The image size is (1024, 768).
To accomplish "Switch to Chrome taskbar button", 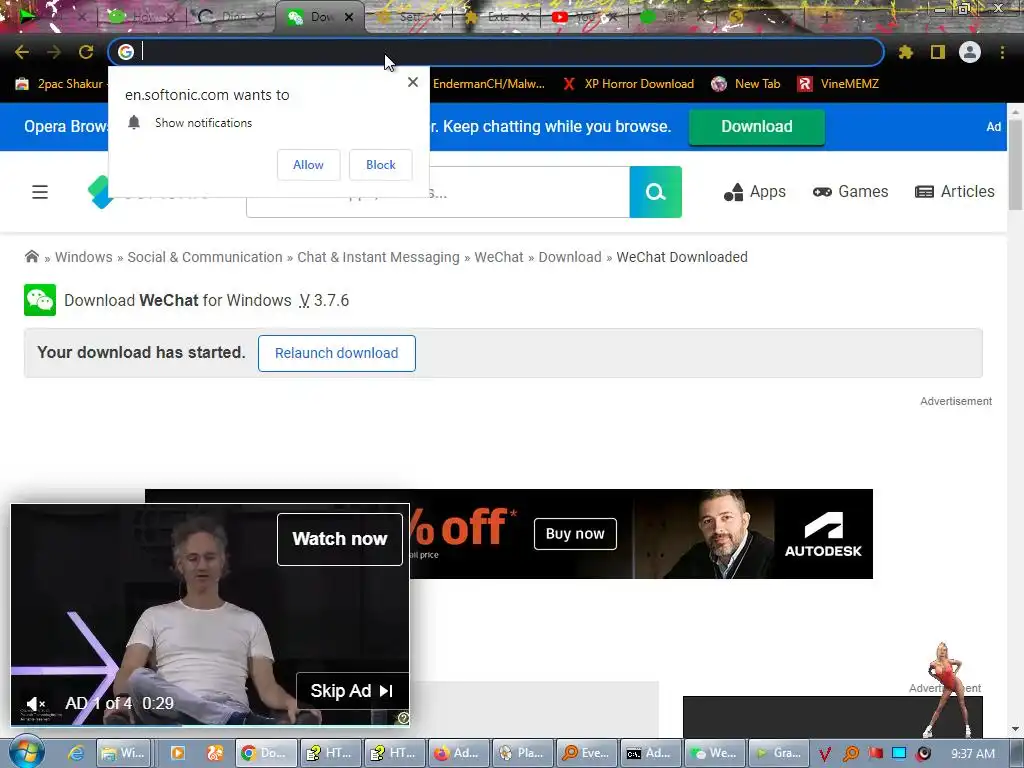I will [x=266, y=753].
